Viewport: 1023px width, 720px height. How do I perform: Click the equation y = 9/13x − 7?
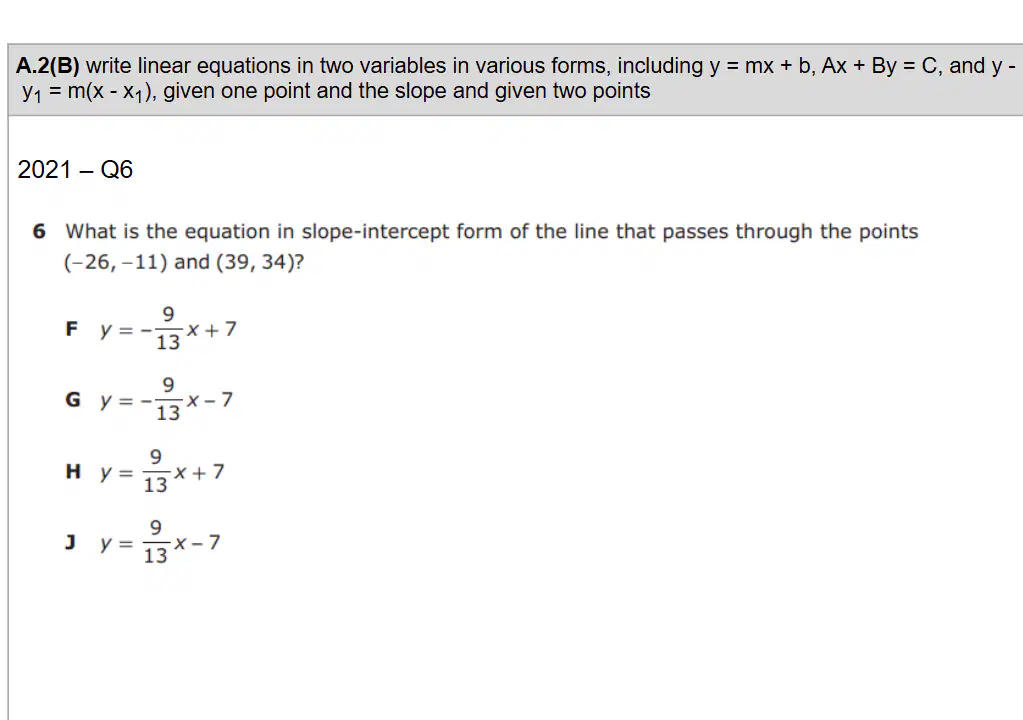tap(160, 542)
